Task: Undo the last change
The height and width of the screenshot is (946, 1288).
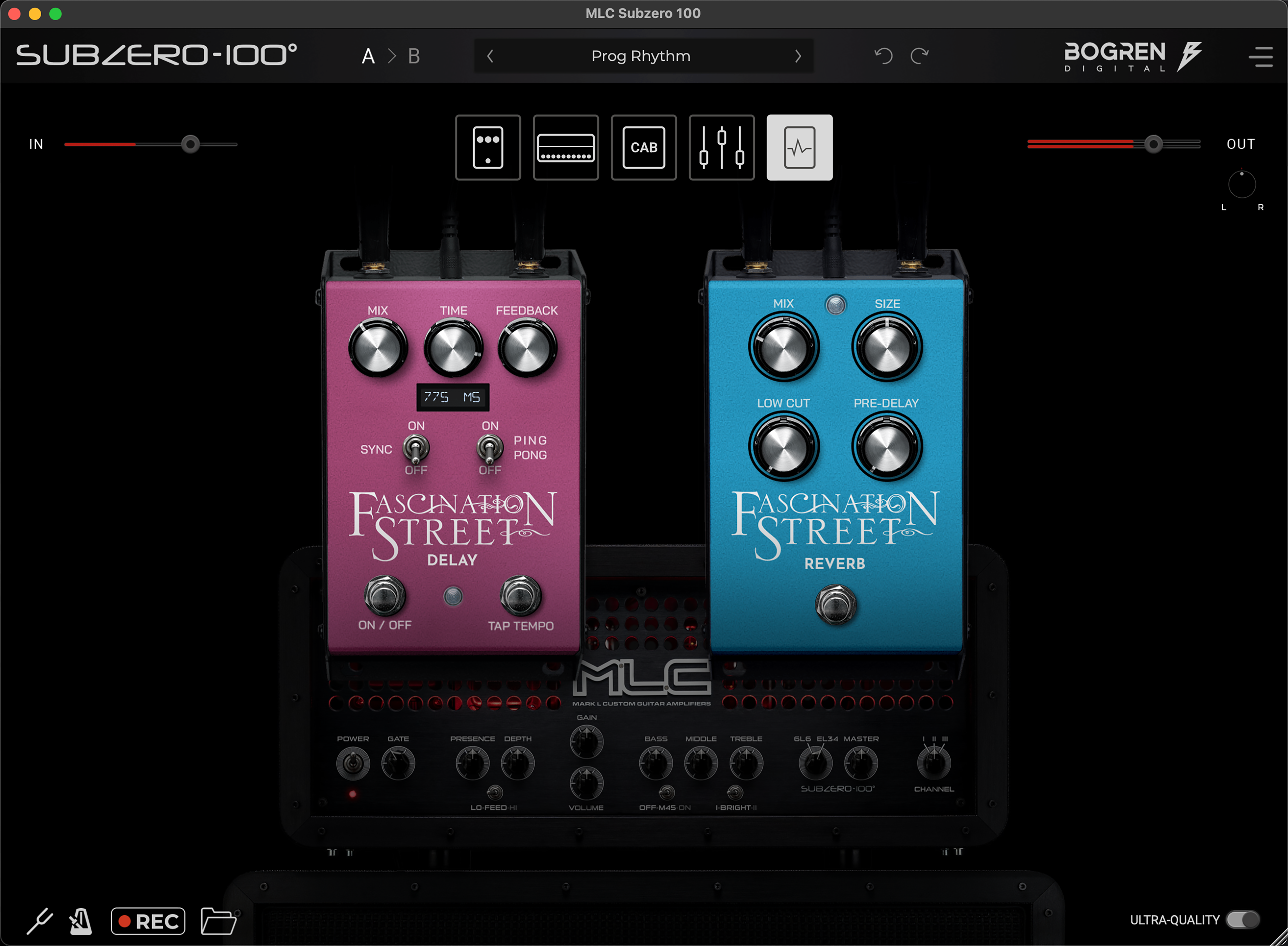Action: pyautogui.click(x=883, y=56)
